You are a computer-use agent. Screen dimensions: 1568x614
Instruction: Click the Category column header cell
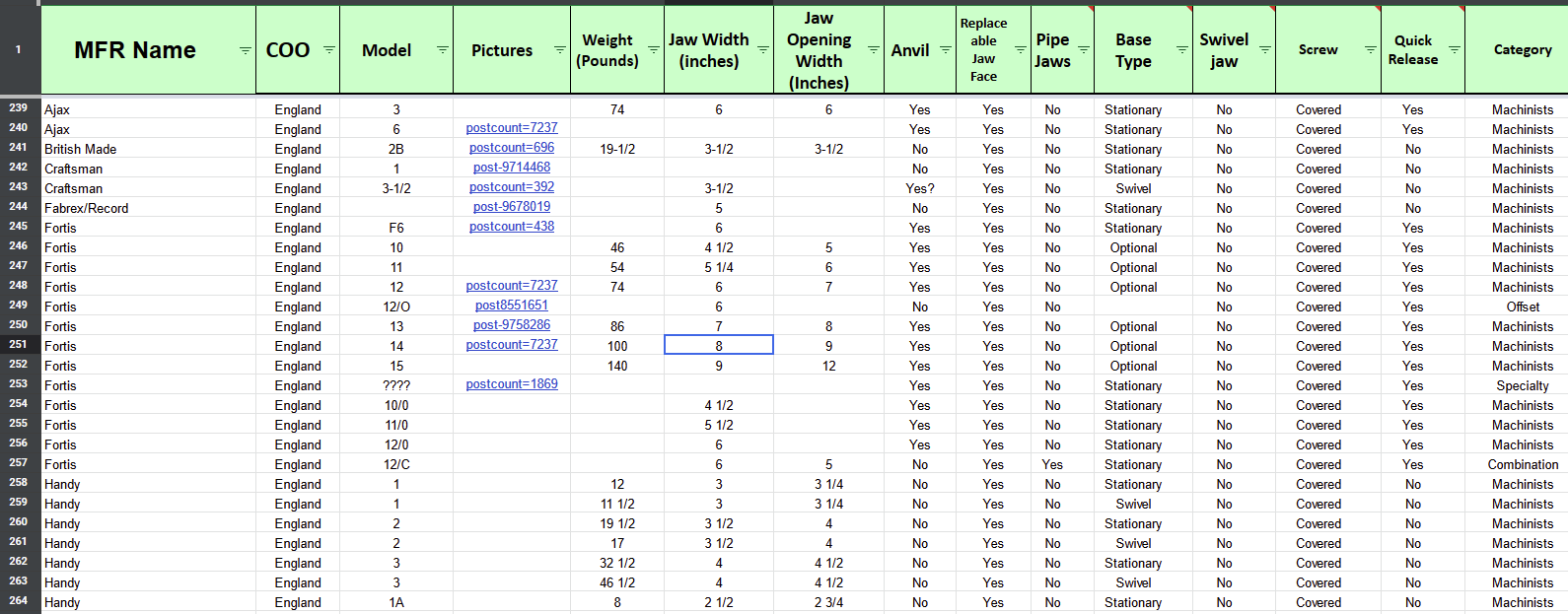[x=1522, y=50]
